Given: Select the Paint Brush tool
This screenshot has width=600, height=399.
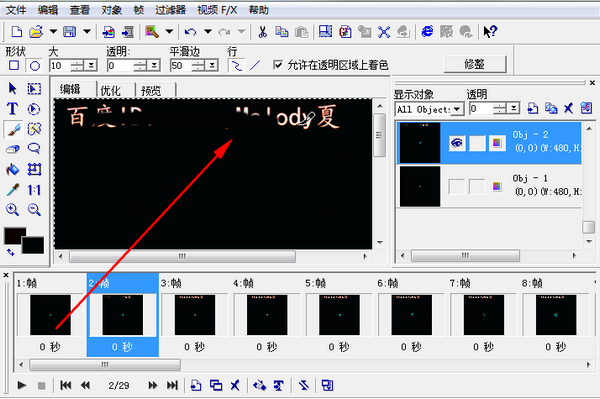Looking at the screenshot, I should tap(13, 129).
